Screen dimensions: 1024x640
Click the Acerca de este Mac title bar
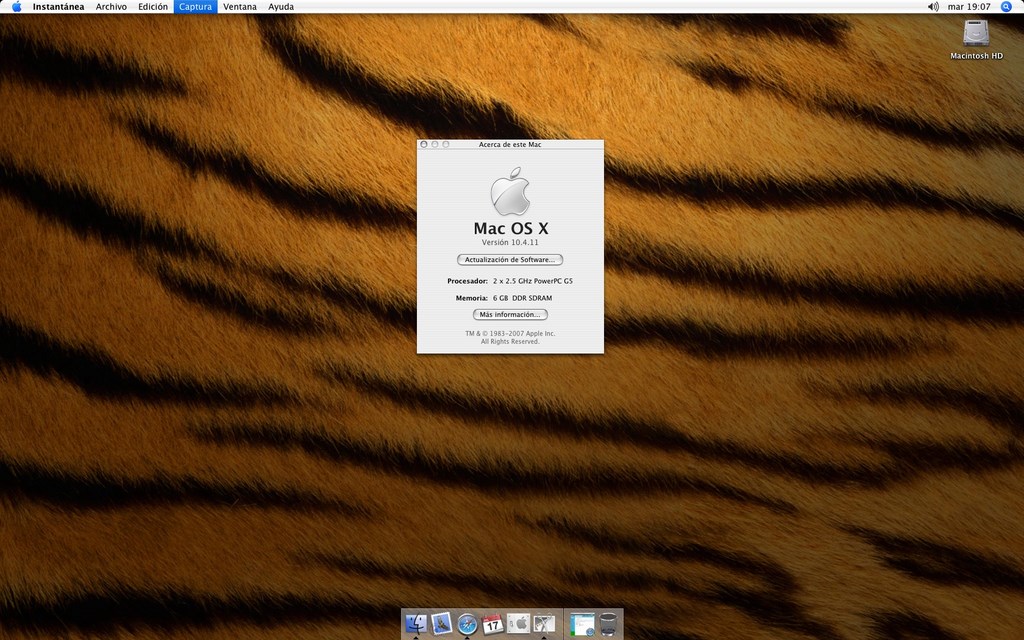510,144
